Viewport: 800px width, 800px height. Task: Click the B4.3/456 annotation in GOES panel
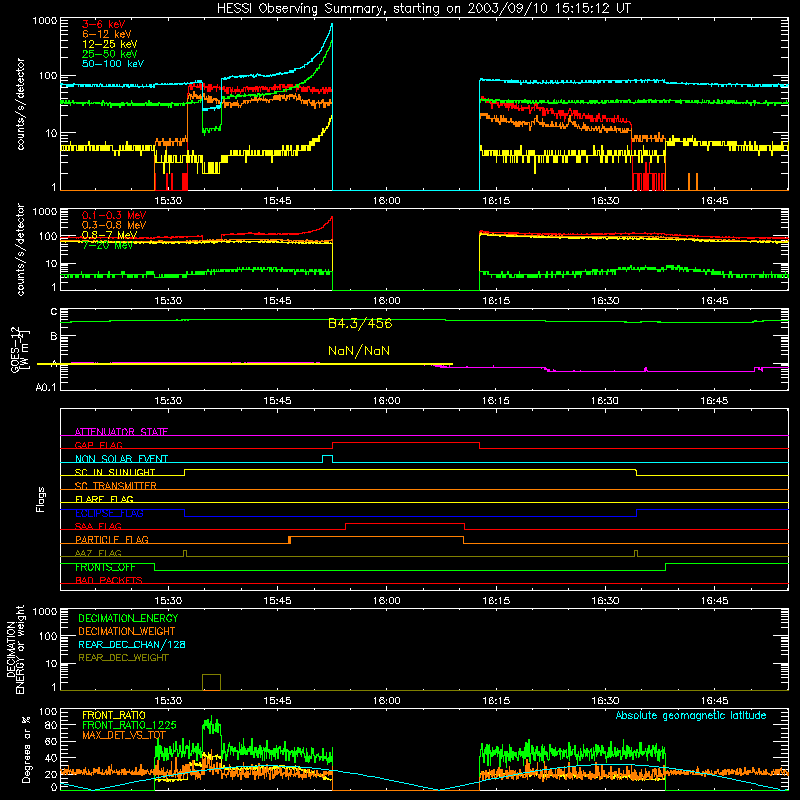pos(360,323)
